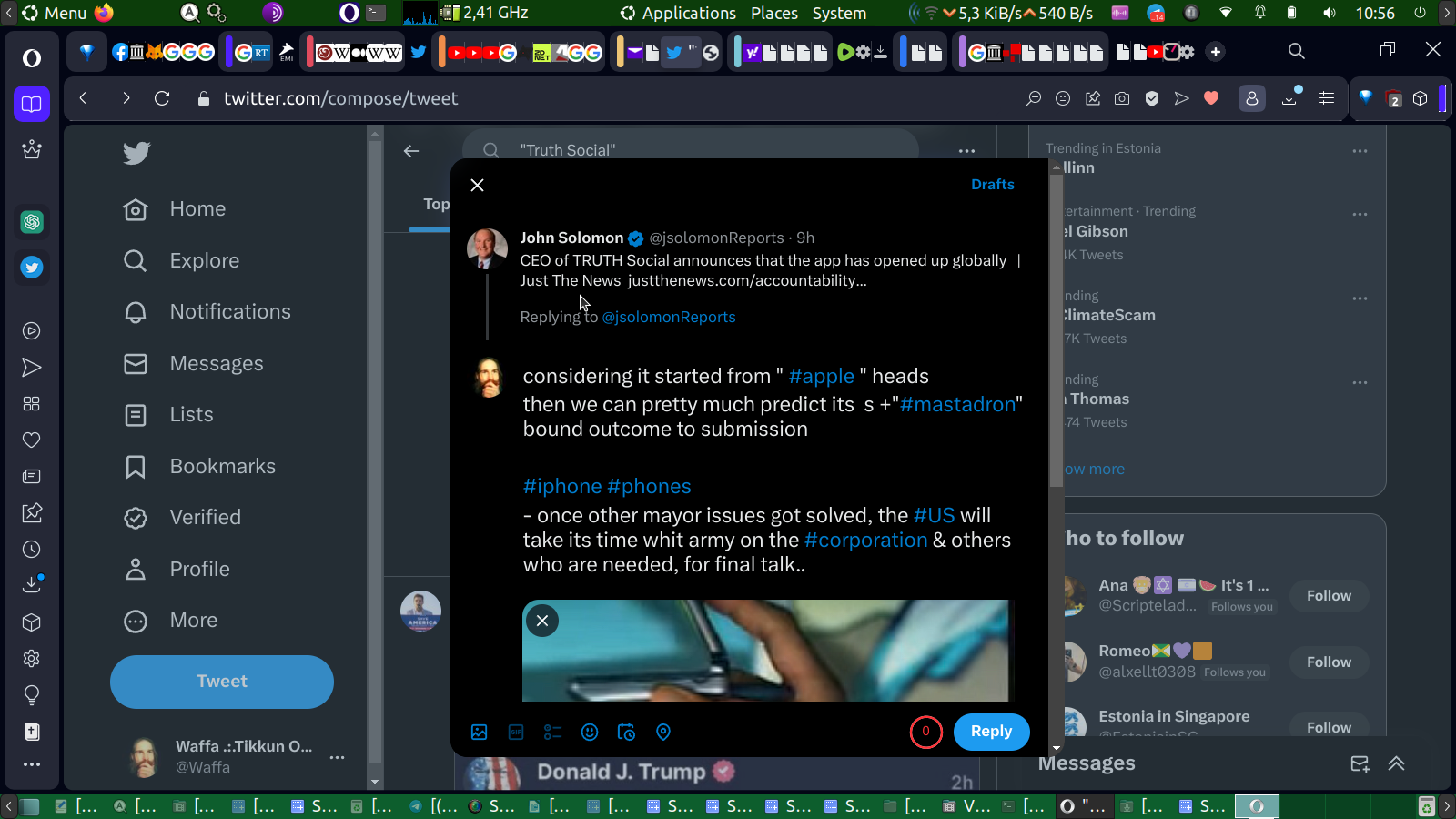Open the snapshot camera tool
The image size is (1456, 819).
click(x=1122, y=98)
